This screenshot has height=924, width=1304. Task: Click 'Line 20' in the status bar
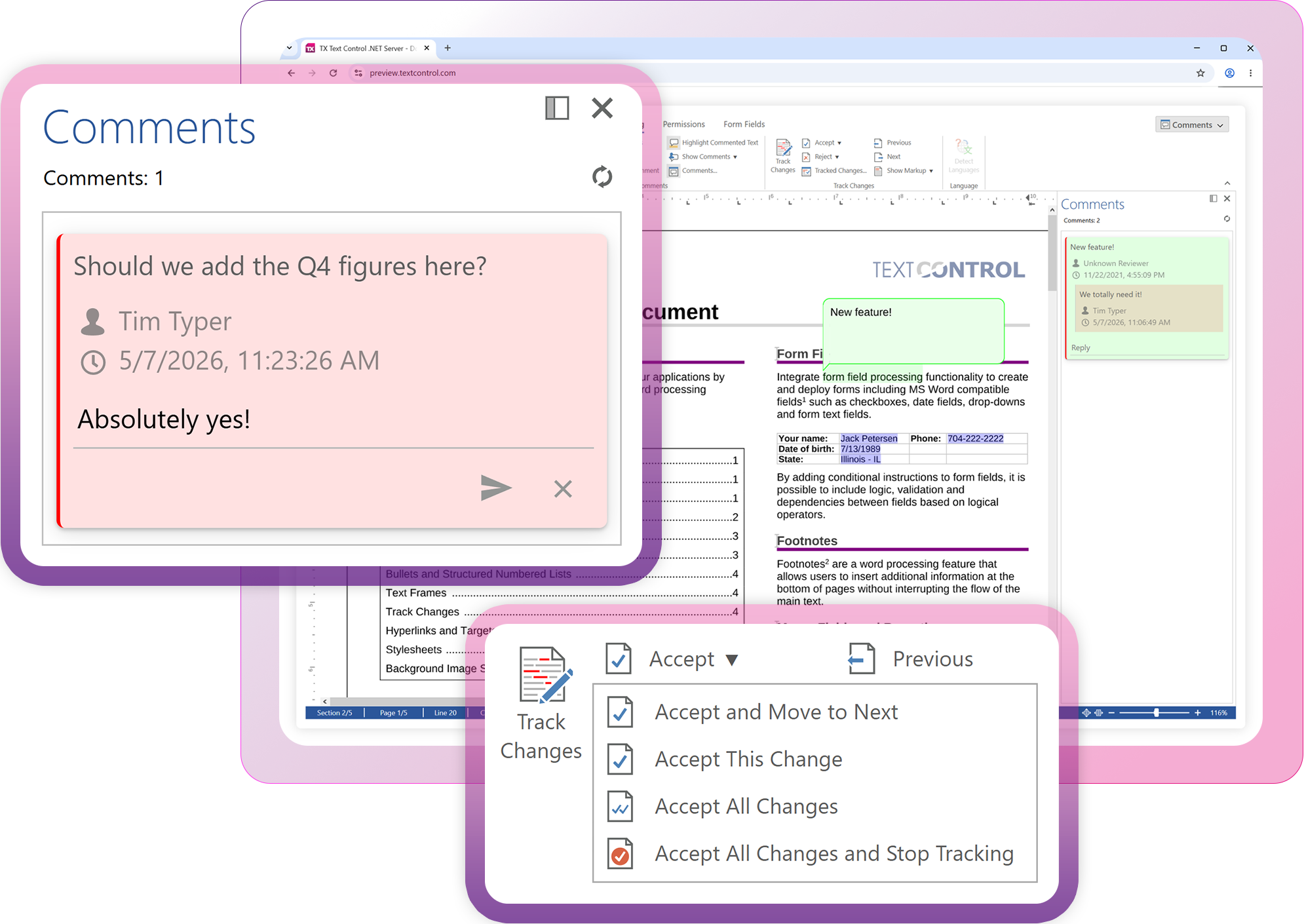coord(445,713)
